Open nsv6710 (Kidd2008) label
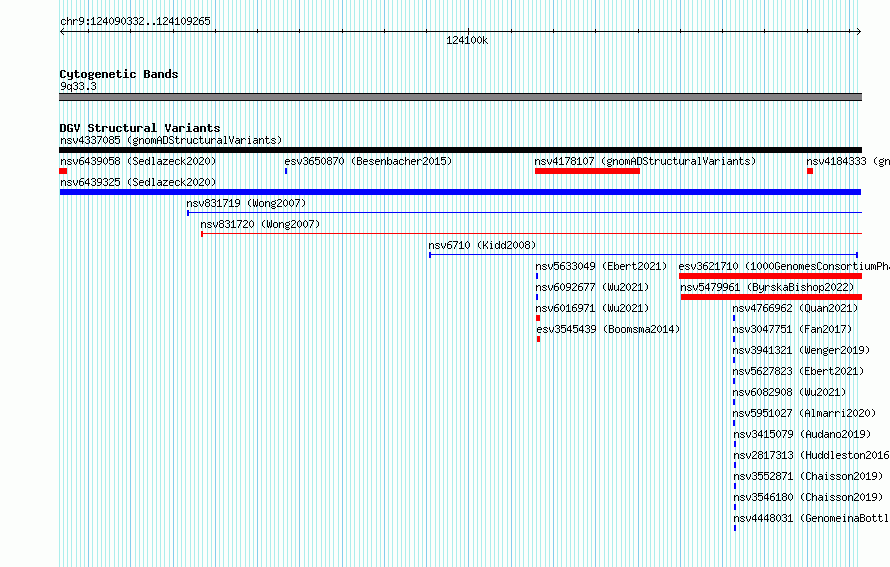The height and width of the screenshot is (567, 890). coord(482,245)
